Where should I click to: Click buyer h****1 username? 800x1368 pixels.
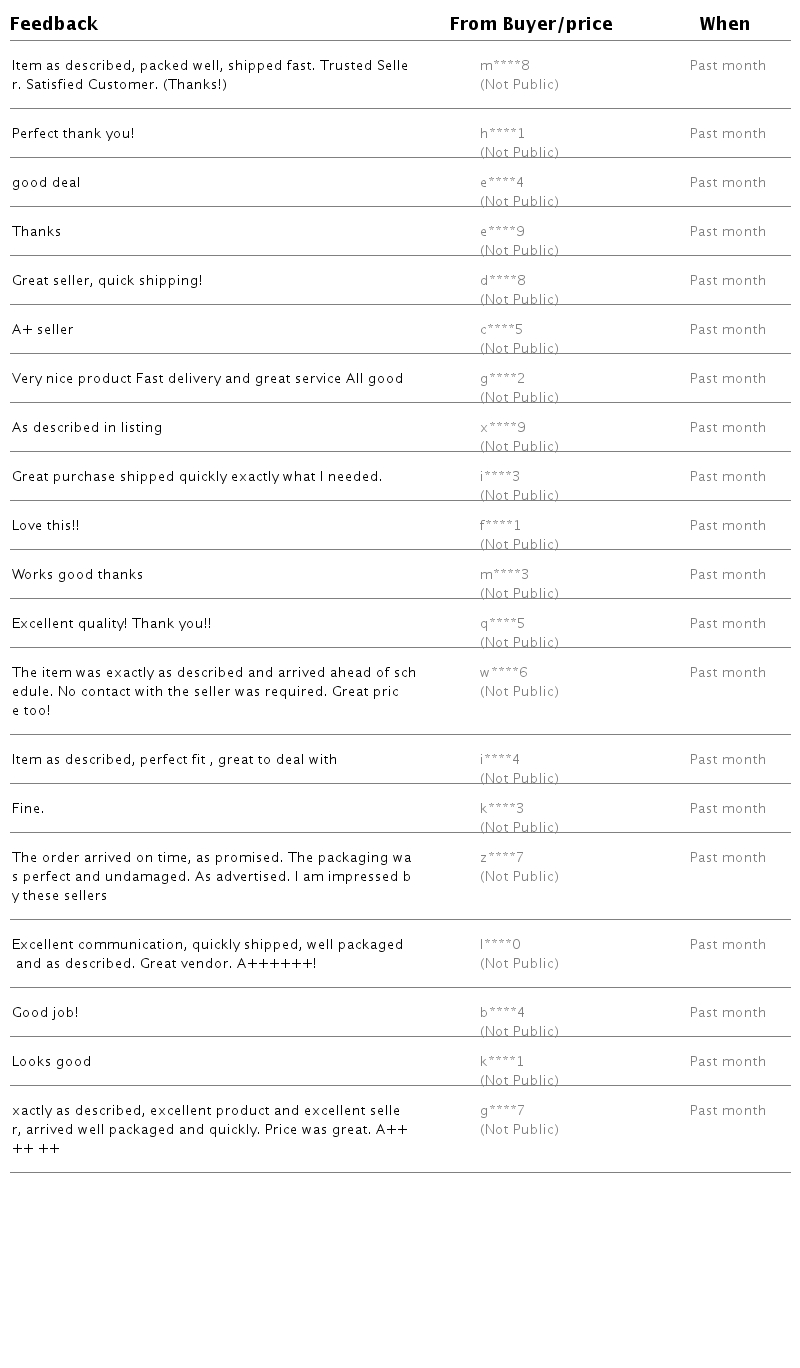502,134
